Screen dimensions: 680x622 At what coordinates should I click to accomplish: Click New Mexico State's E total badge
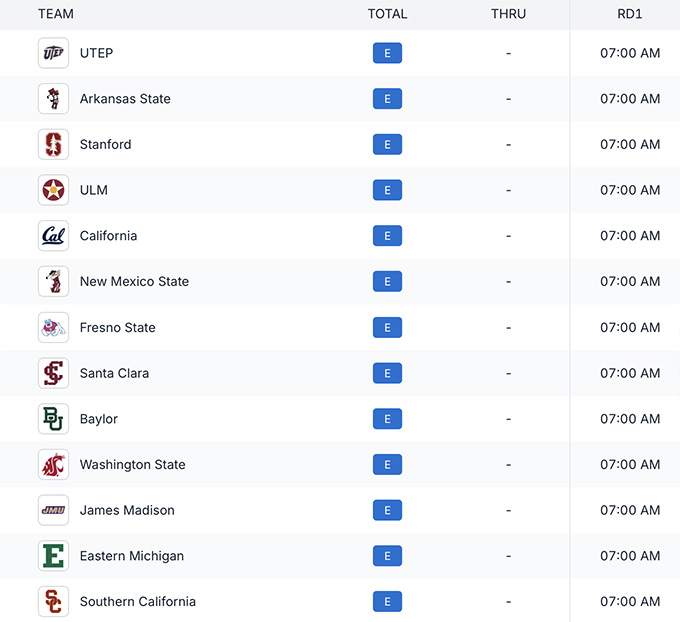click(387, 282)
